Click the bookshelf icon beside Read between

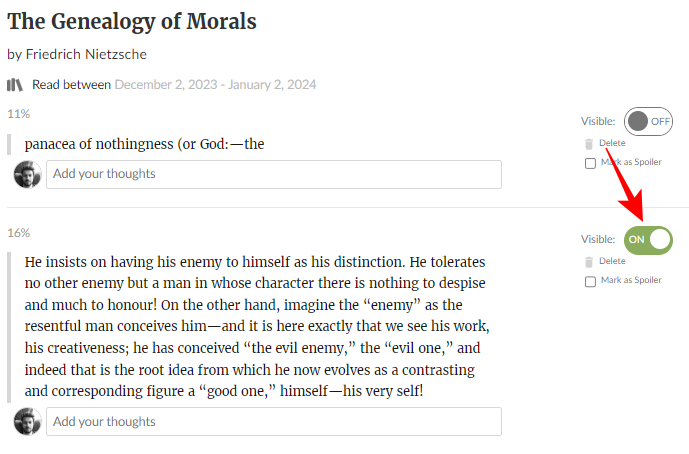(x=15, y=85)
